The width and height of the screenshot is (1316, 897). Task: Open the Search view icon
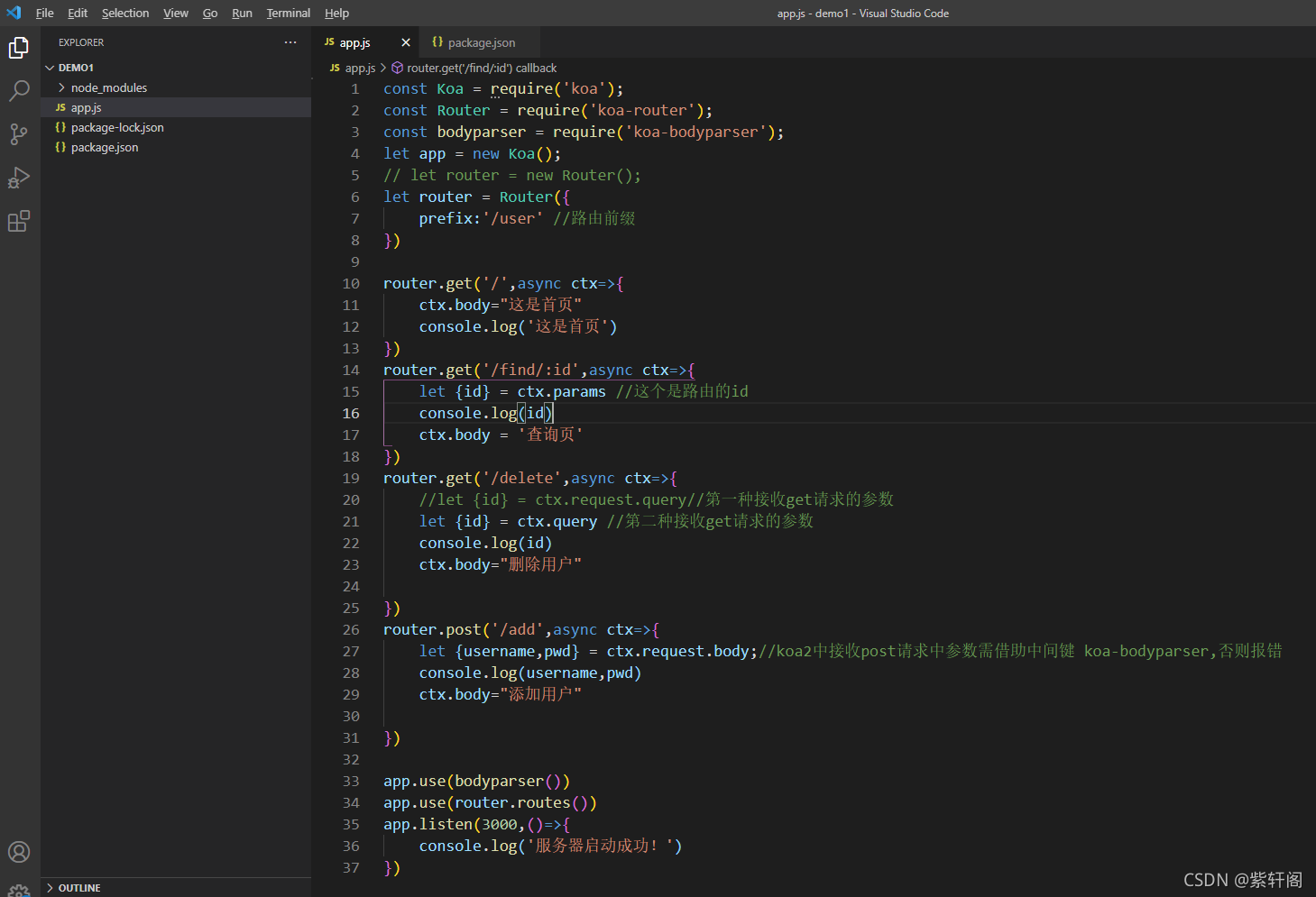pos(19,91)
